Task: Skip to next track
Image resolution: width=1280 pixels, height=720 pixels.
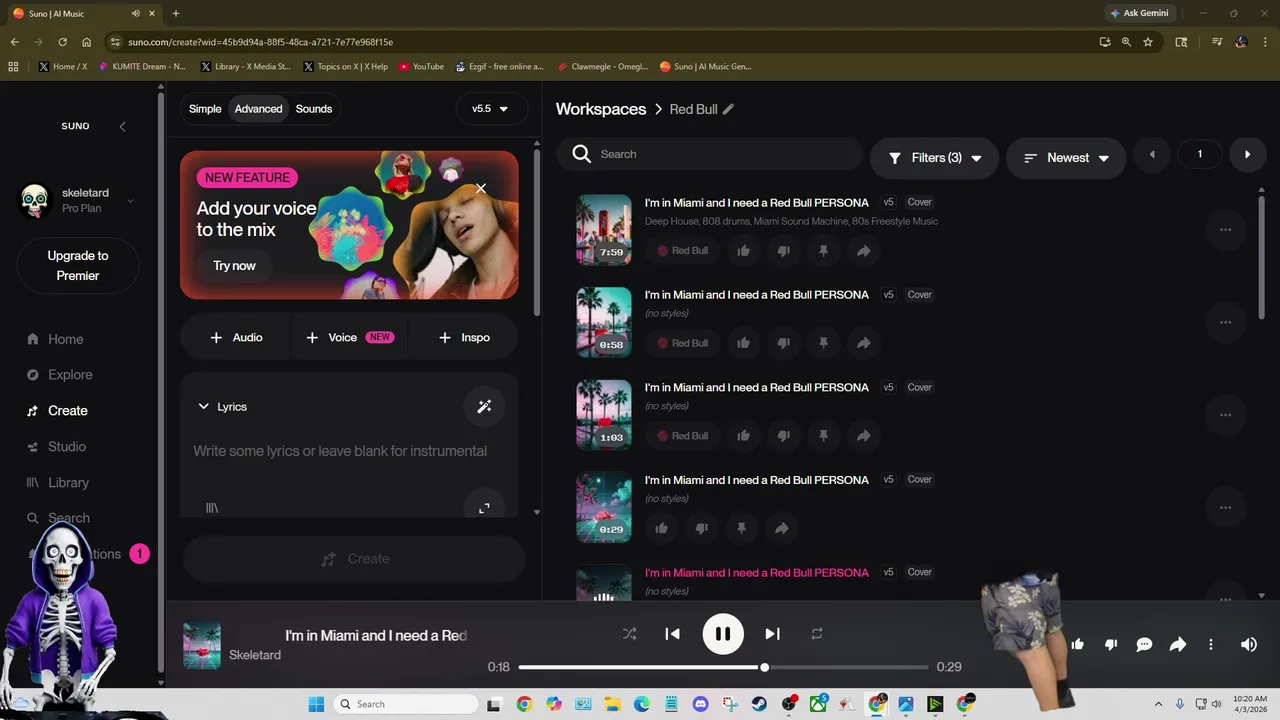Action: pyautogui.click(x=772, y=634)
